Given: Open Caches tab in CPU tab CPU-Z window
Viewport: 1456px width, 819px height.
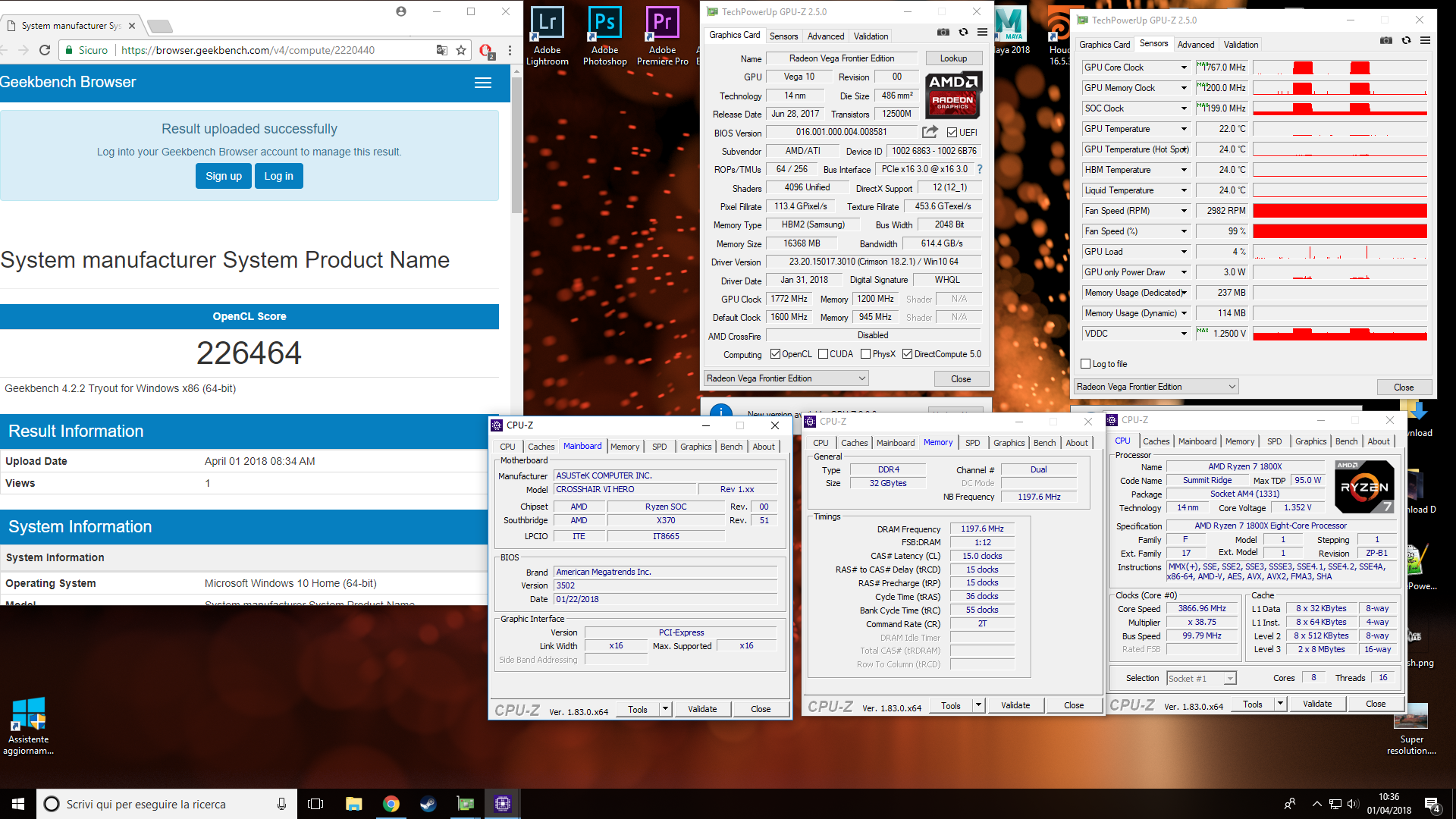Looking at the screenshot, I should tap(1156, 441).
